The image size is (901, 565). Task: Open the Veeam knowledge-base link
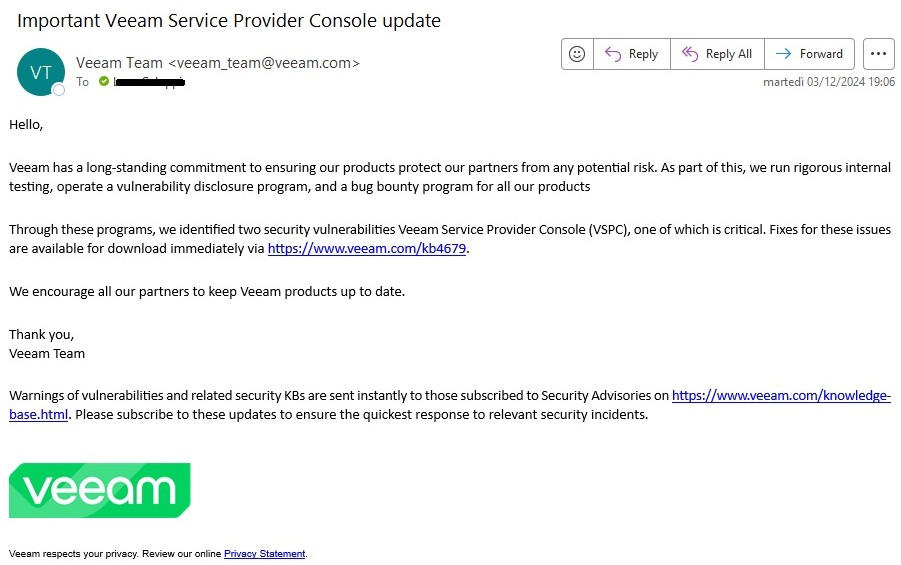pos(780,396)
